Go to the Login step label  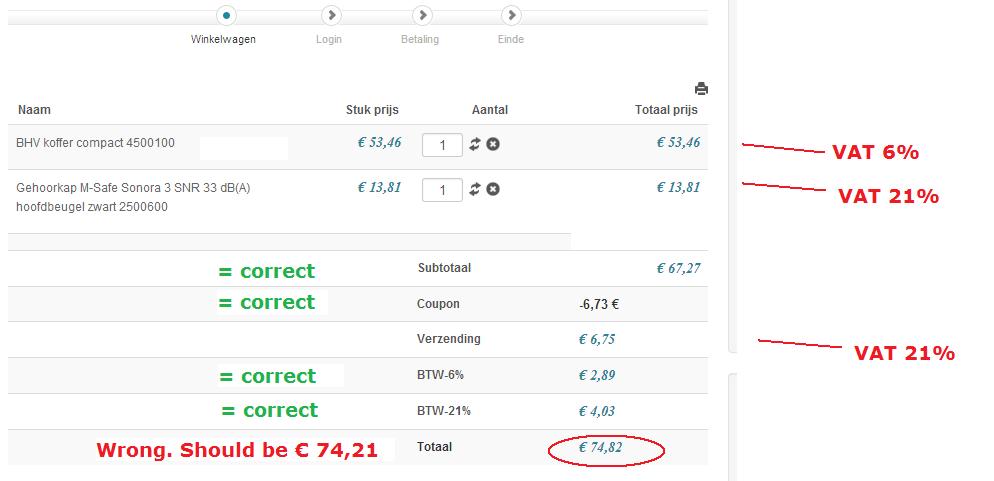(329, 40)
